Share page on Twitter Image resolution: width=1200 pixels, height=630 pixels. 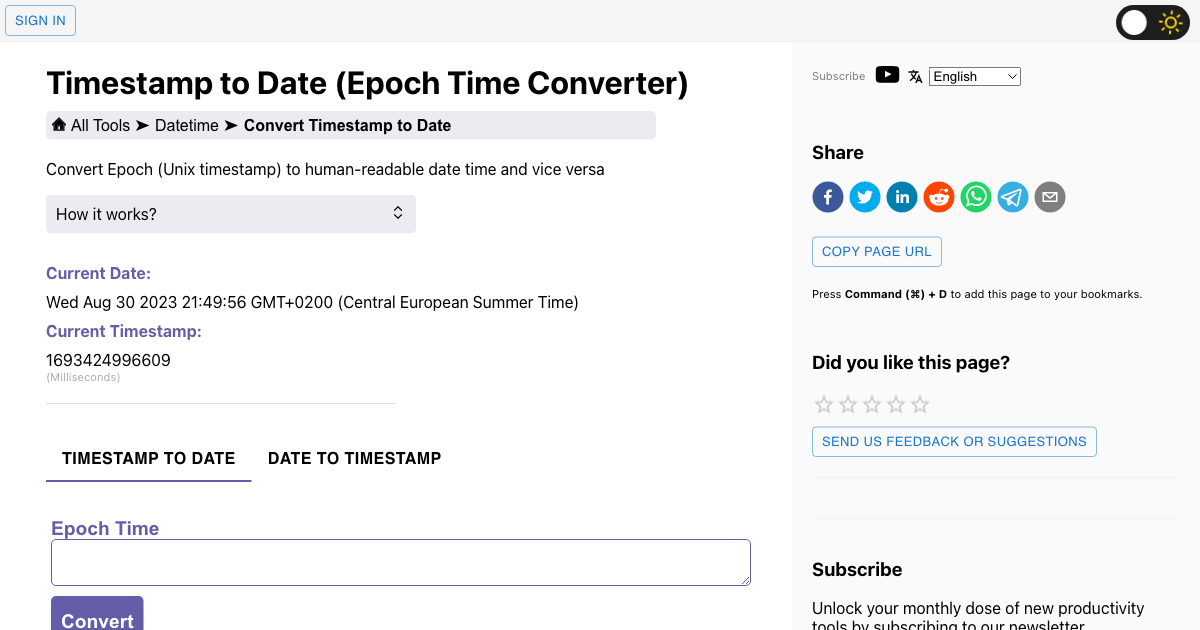tap(865, 197)
